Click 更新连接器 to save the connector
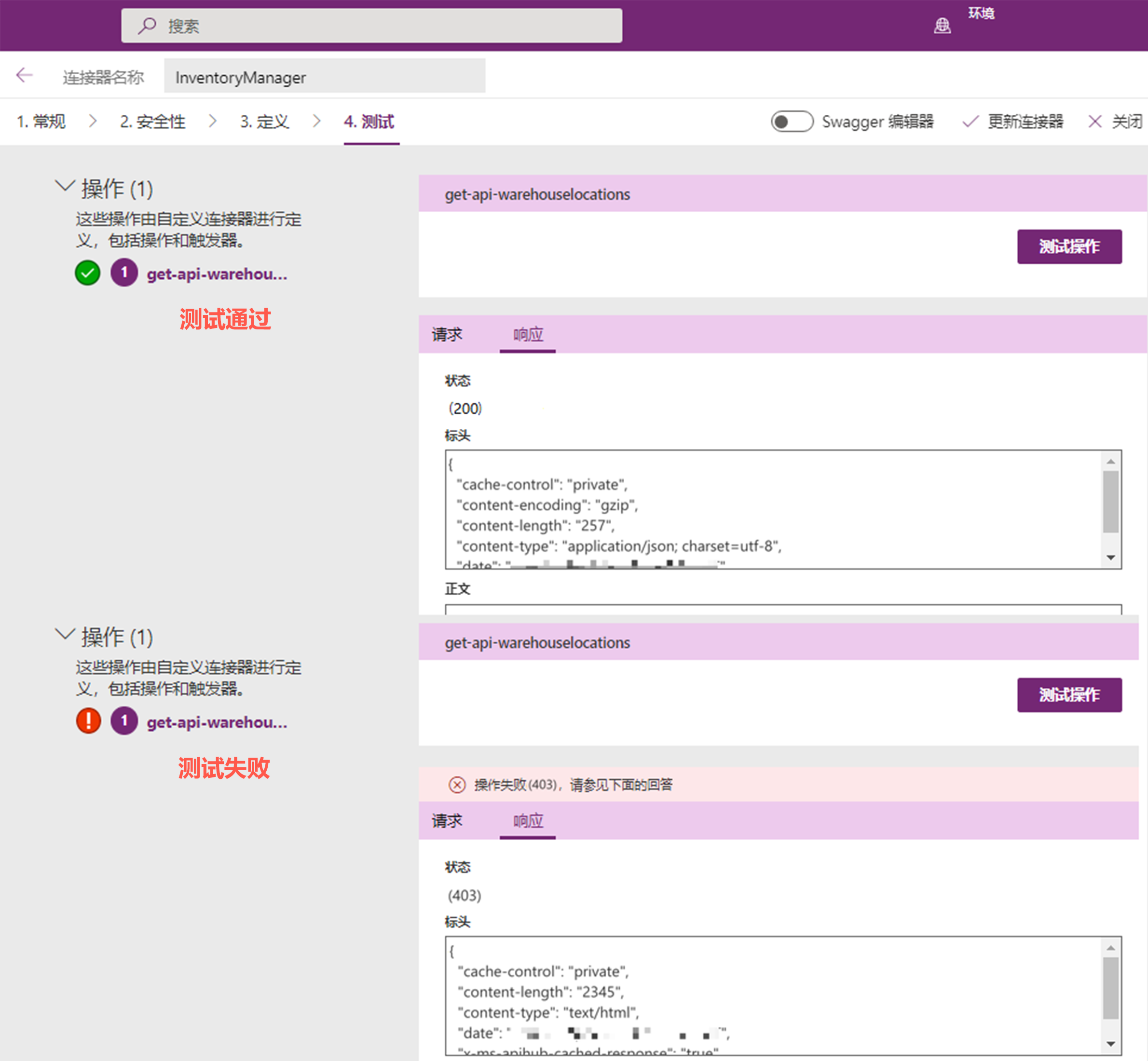 pyautogui.click(x=1025, y=122)
